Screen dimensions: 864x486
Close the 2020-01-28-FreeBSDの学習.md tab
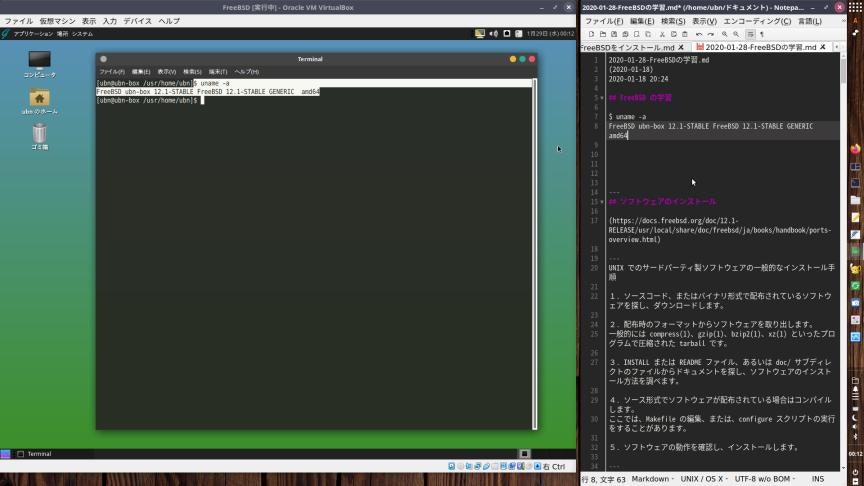pos(823,47)
